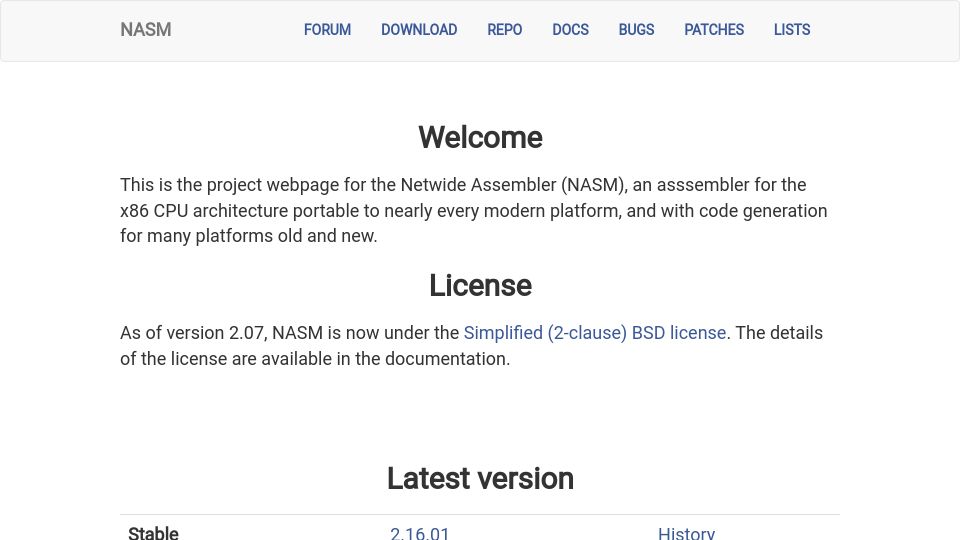The height and width of the screenshot is (540, 960).
Task: Open the stable version 2.16.01 link
Action: 419,533
